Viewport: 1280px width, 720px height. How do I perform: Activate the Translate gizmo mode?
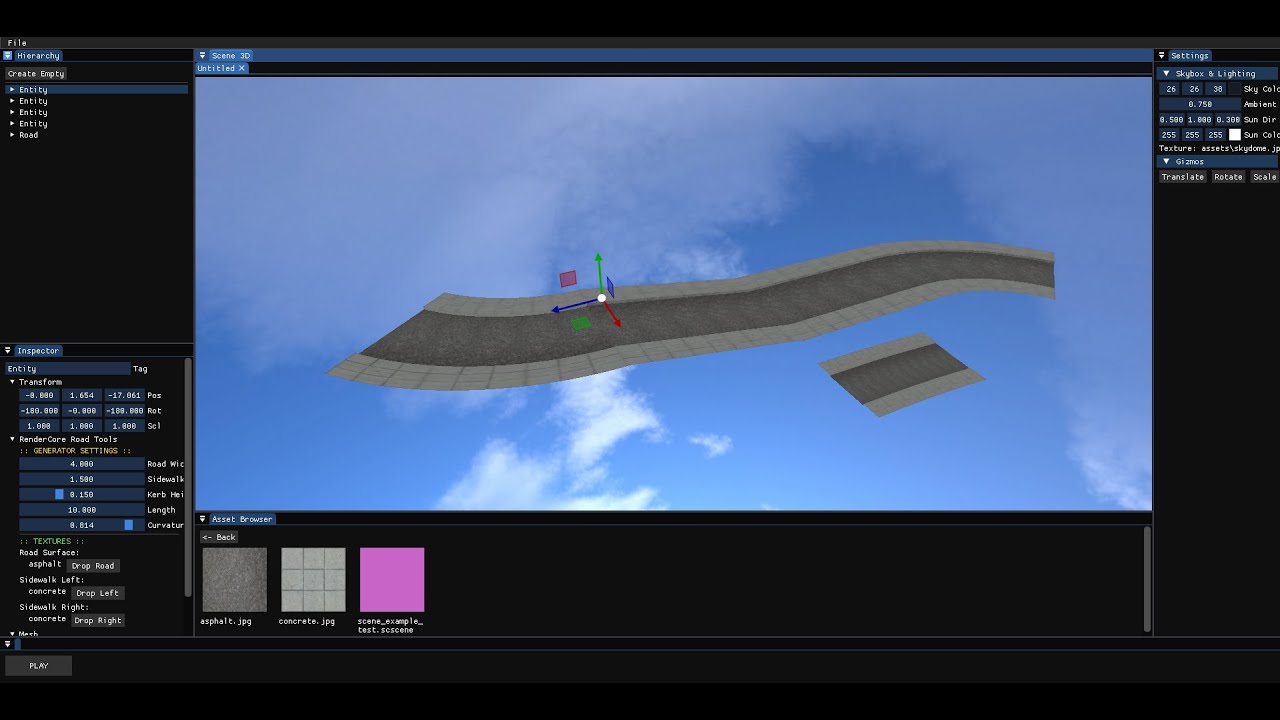pyautogui.click(x=1183, y=177)
